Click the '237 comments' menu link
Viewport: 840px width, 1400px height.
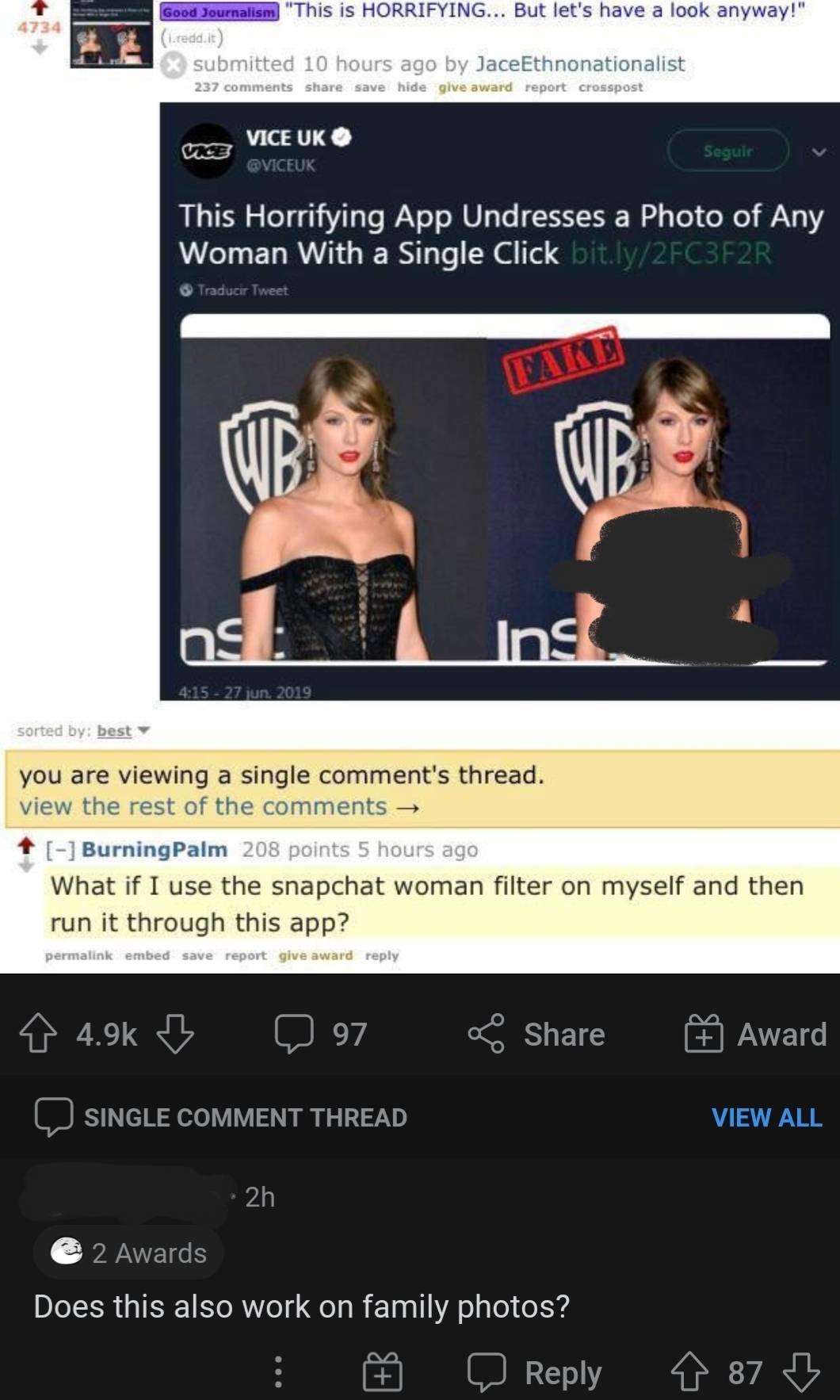(x=242, y=87)
